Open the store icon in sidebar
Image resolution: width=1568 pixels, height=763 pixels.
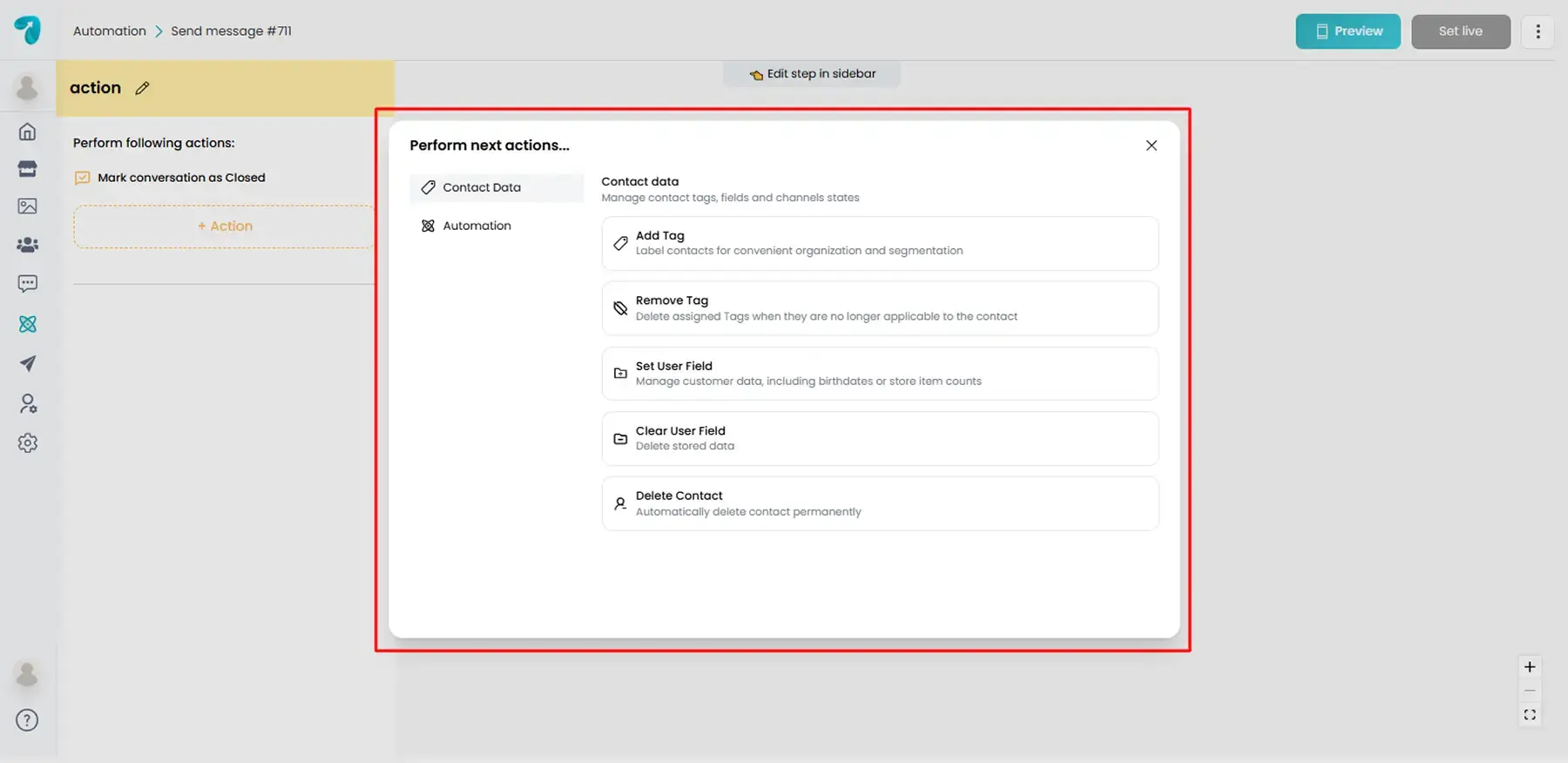point(28,169)
